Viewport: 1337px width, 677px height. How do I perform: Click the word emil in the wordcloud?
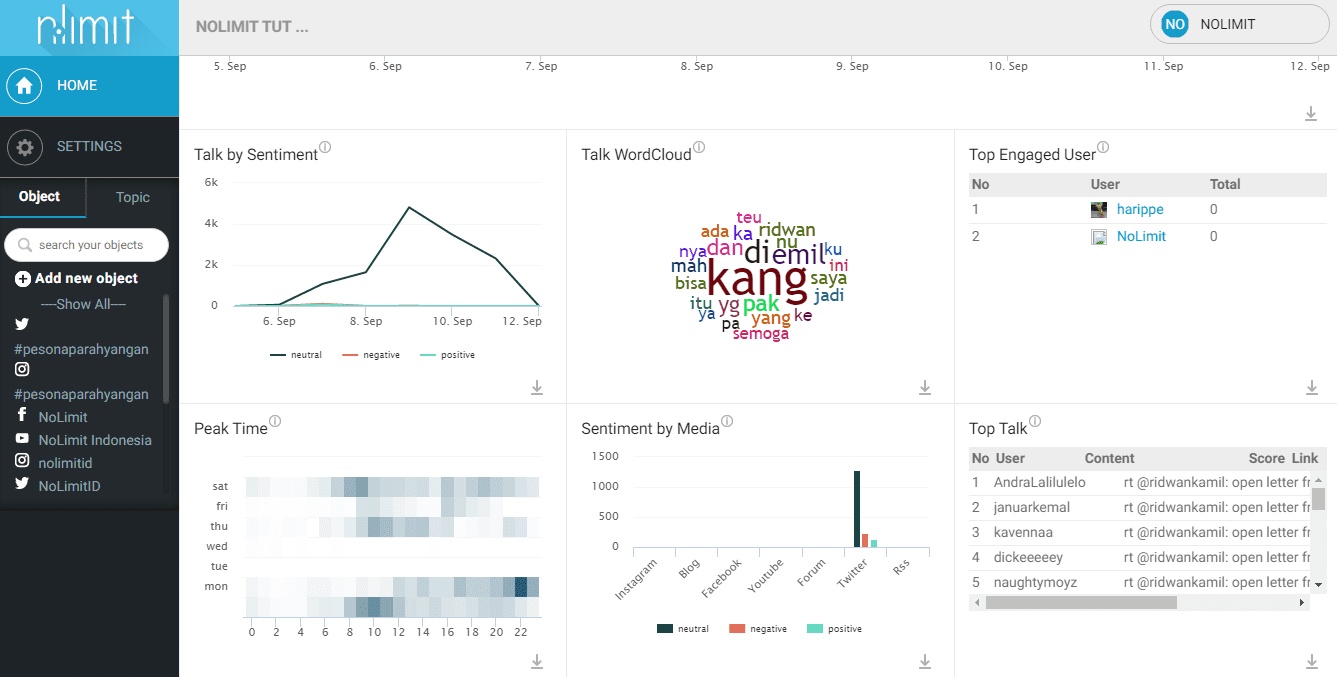point(799,253)
